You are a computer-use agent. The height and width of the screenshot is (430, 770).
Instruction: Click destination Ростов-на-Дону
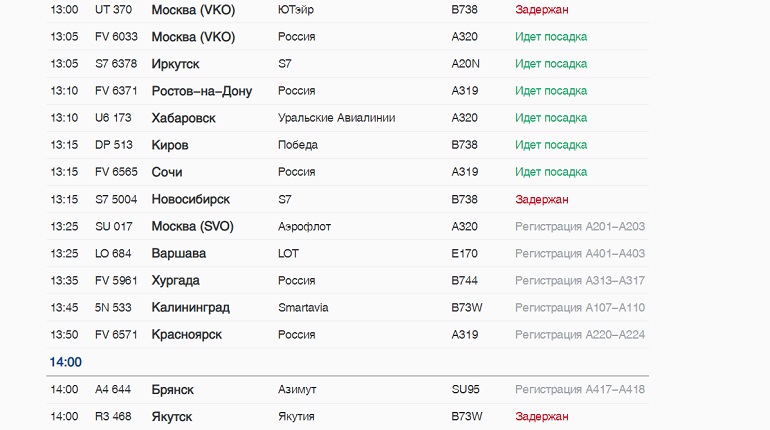pyautogui.click(x=202, y=91)
